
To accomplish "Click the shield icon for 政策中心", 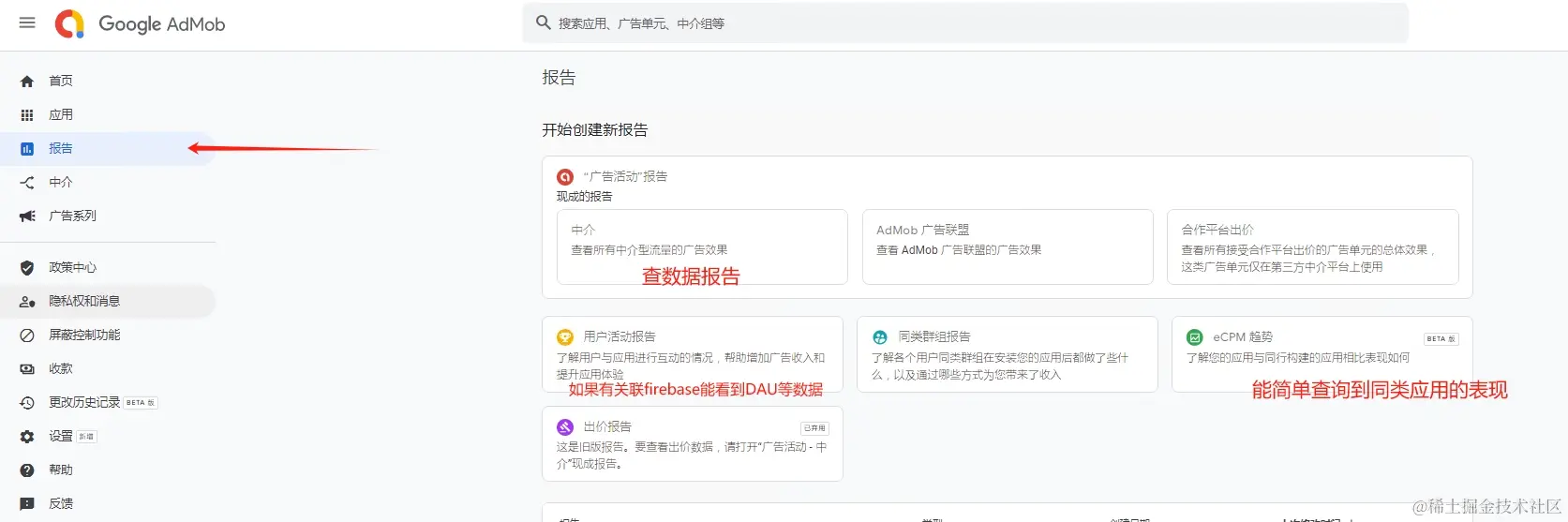I will [27, 268].
